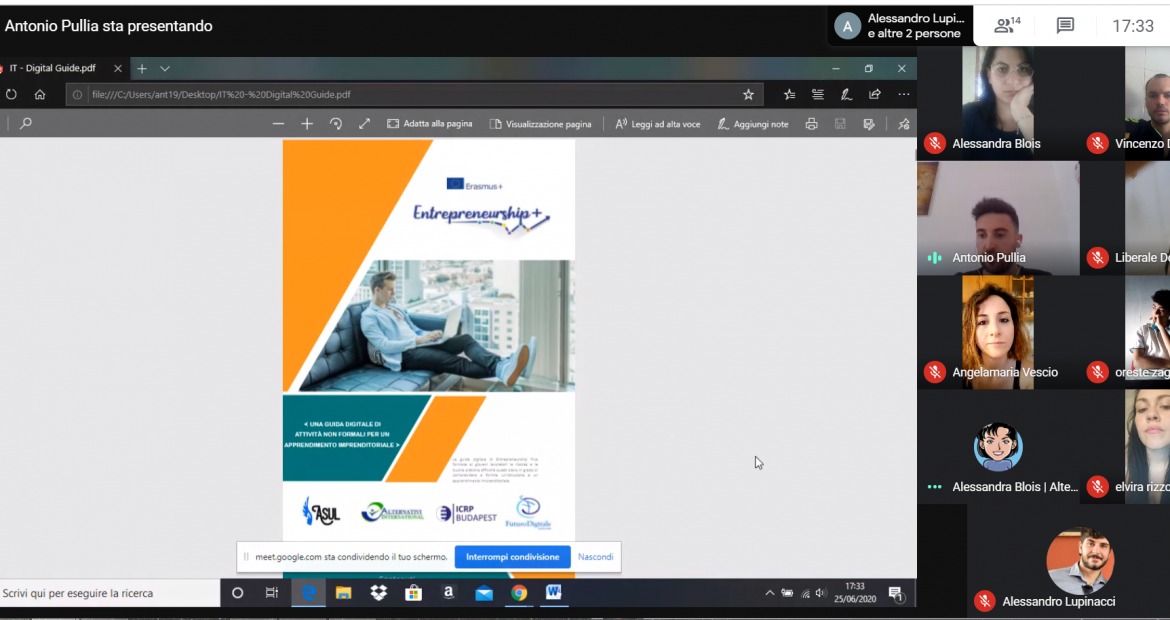The image size is (1170, 620).
Task: Open the Edge favorites hub
Action: click(x=789, y=95)
